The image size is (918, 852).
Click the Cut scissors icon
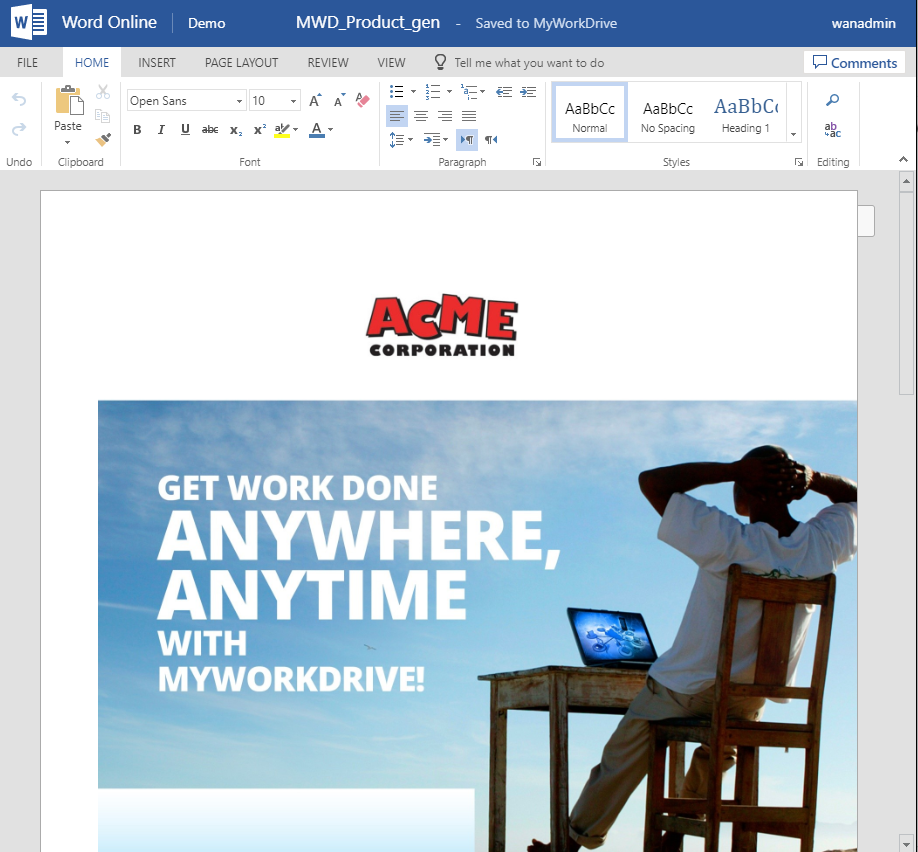[103, 91]
